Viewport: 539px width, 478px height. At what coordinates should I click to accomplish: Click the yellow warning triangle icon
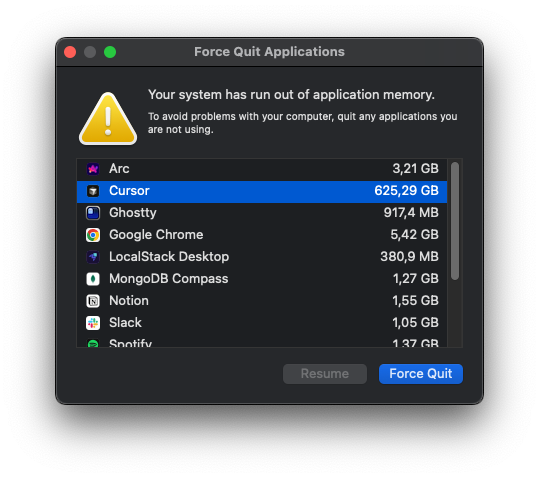(108, 119)
